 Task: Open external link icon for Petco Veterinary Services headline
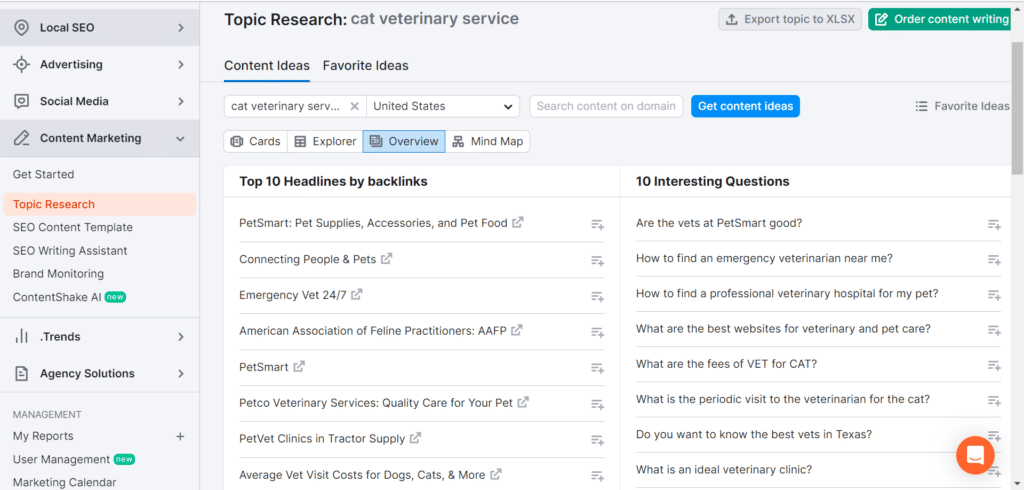[523, 402]
